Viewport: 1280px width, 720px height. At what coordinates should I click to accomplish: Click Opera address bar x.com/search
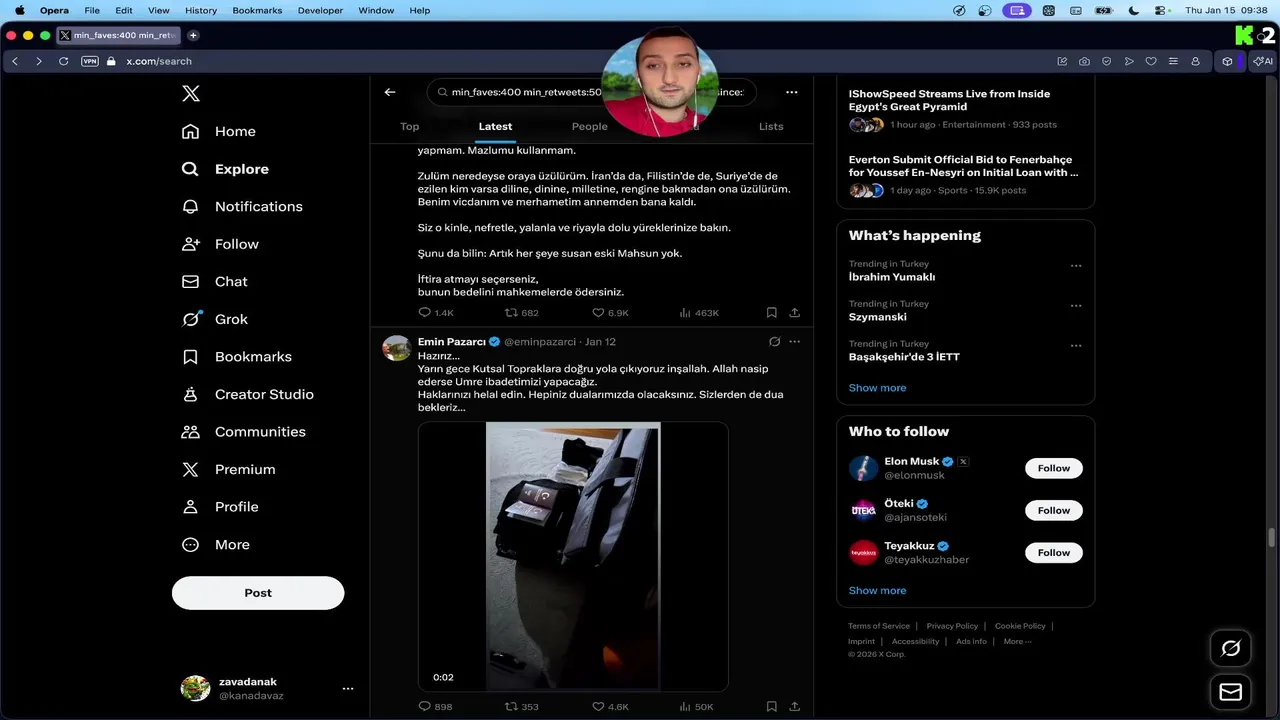159,61
